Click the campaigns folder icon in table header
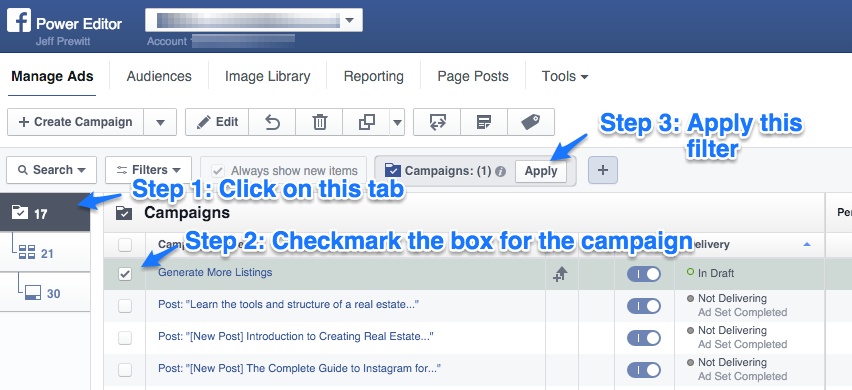 (x=124, y=213)
